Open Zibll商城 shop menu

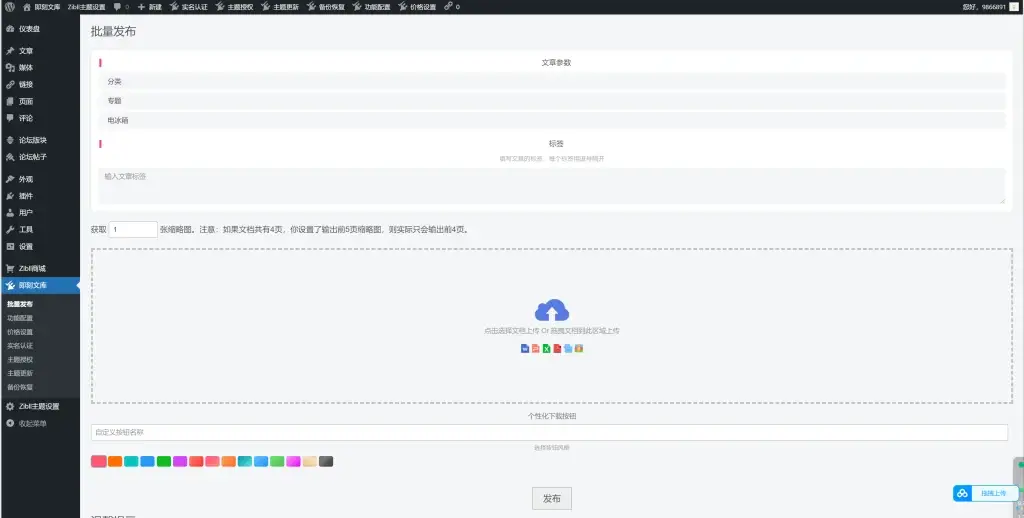32,268
